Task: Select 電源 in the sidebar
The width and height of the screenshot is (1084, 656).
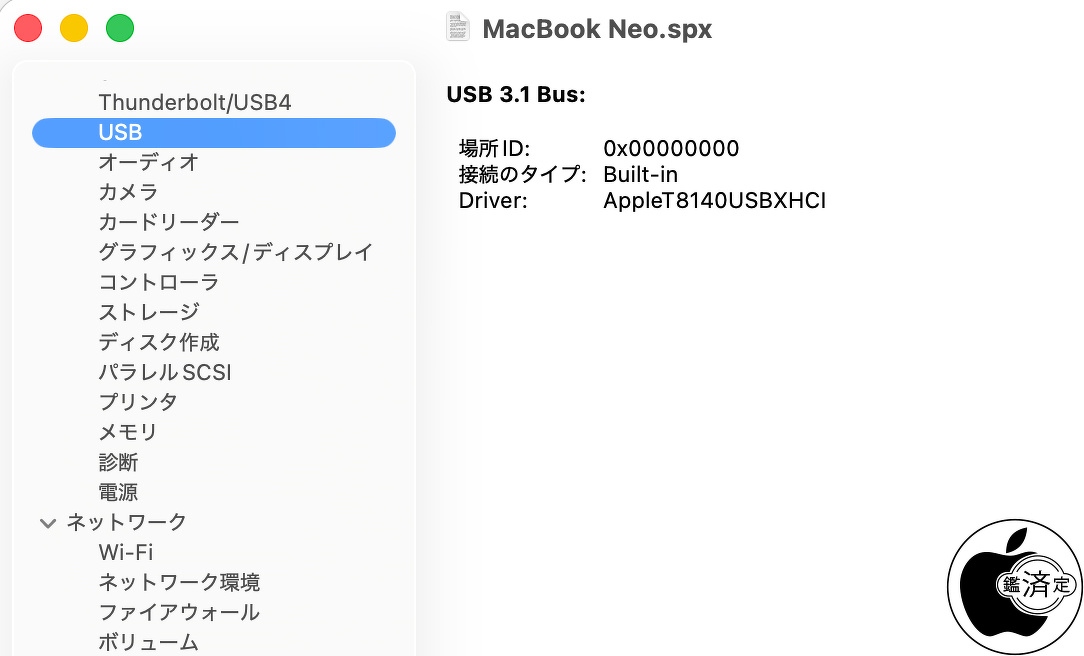Action: pyautogui.click(x=118, y=492)
